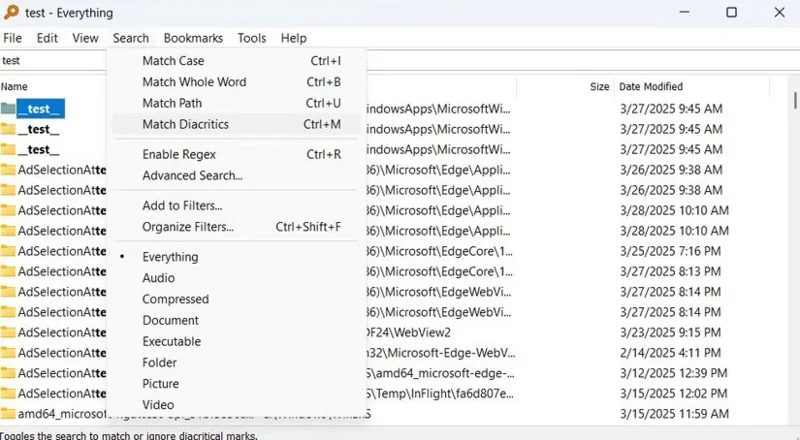Screen dimensions: 800x440
Task: Open the Tools menu
Action: tap(252, 38)
